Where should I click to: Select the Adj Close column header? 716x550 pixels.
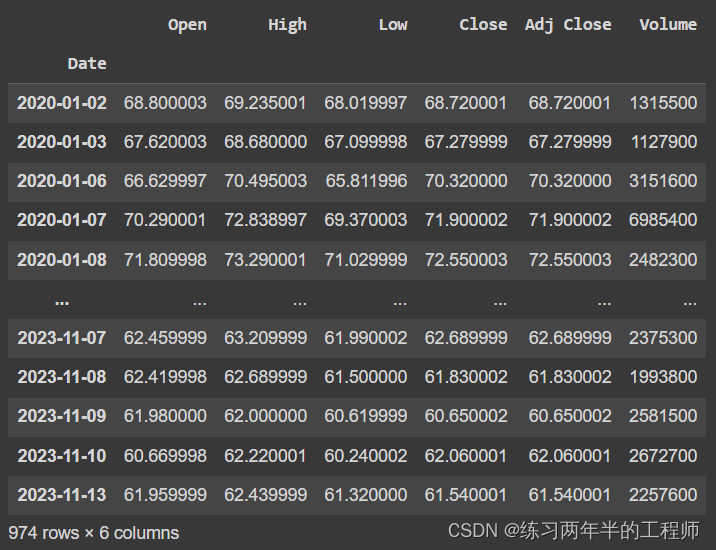coord(568,25)
